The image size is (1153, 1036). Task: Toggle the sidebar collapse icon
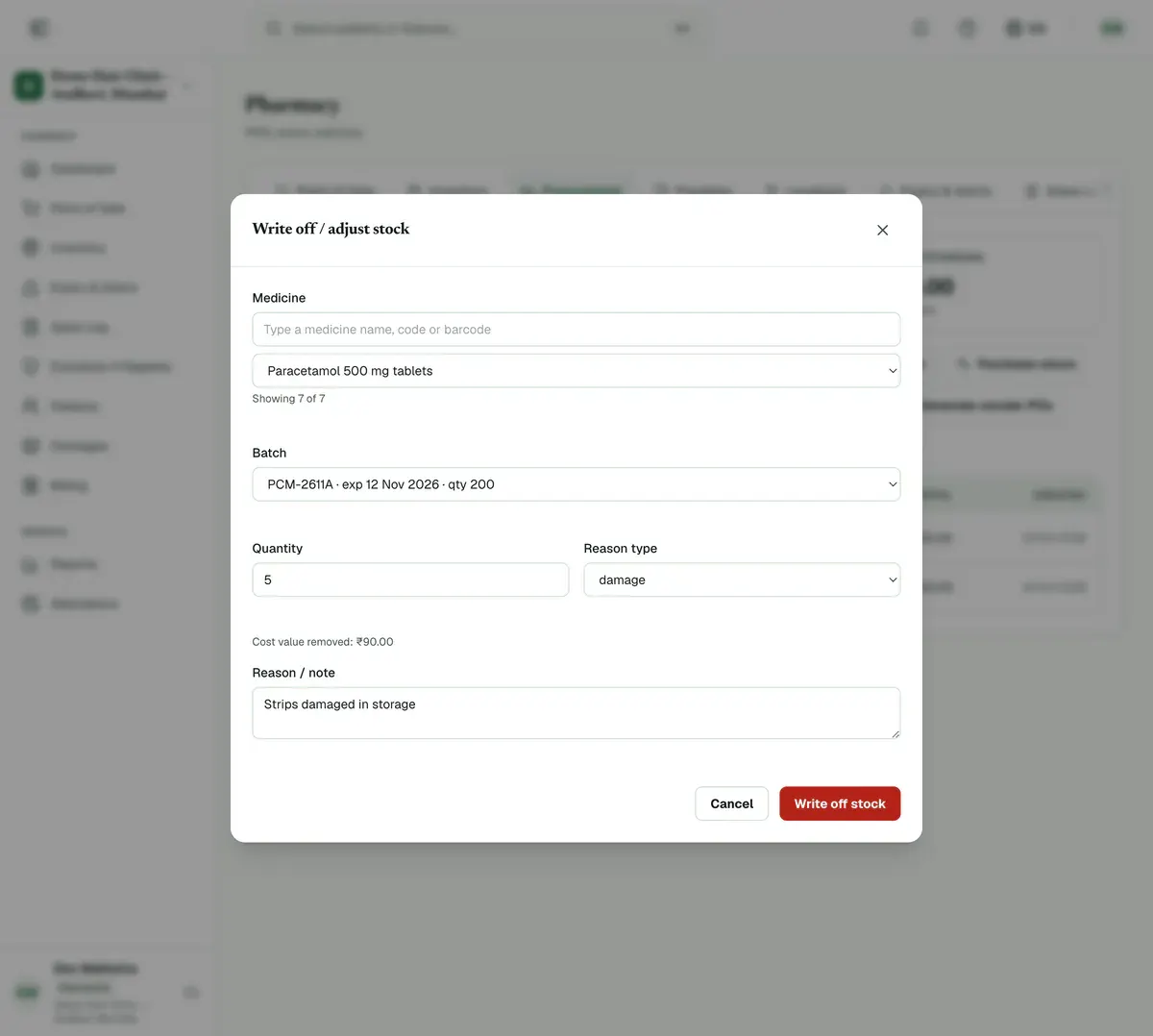click(38, 28)
